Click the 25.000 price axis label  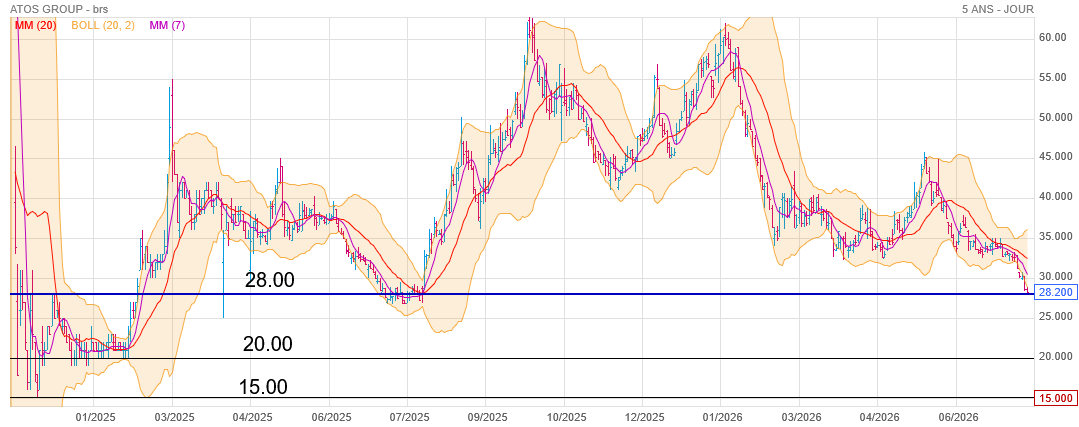[x=1055, y=316]
